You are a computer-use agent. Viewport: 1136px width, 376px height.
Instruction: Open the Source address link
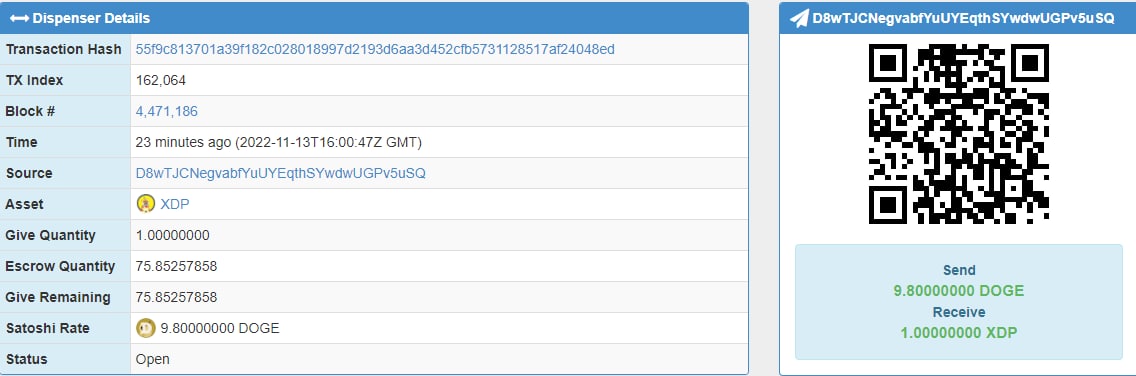tap(280, 173)
